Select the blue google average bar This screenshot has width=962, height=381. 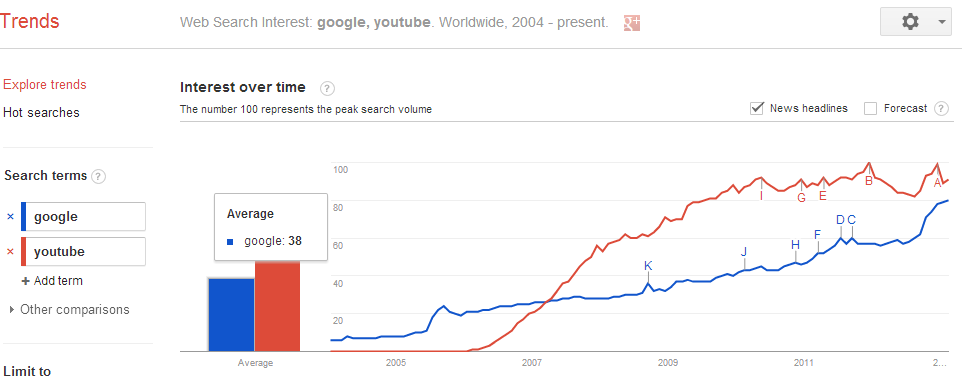tap(231, 315)
